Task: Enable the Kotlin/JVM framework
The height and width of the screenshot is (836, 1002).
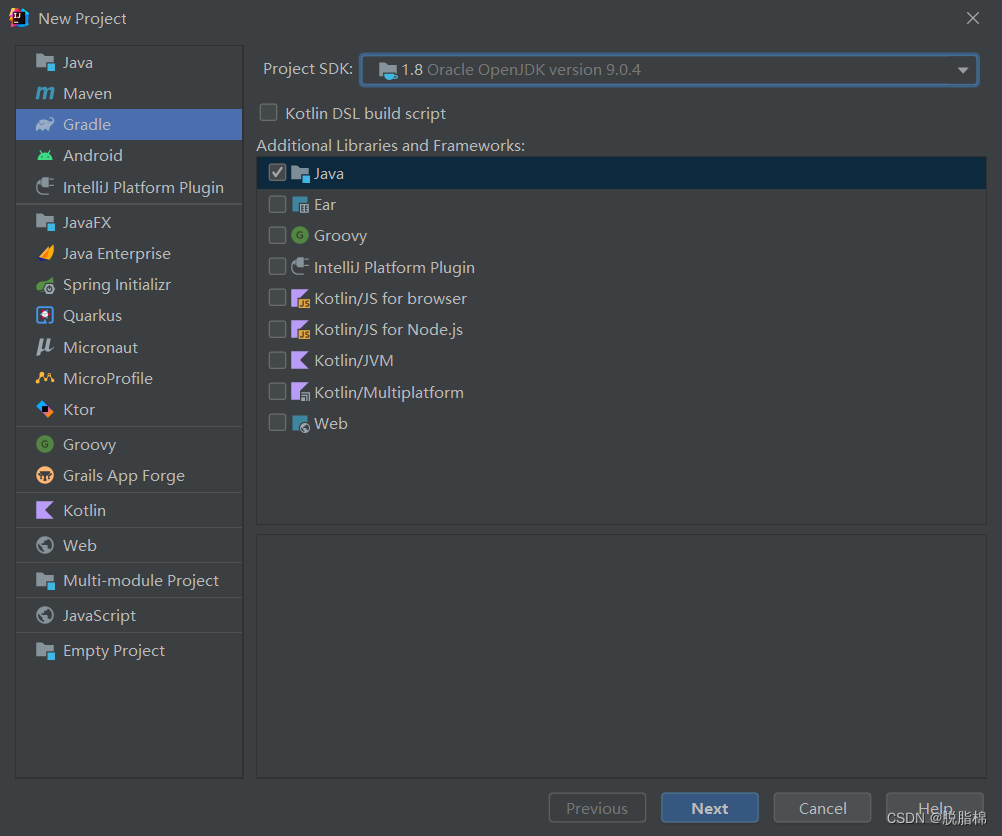Action: (x=277, y=360)
